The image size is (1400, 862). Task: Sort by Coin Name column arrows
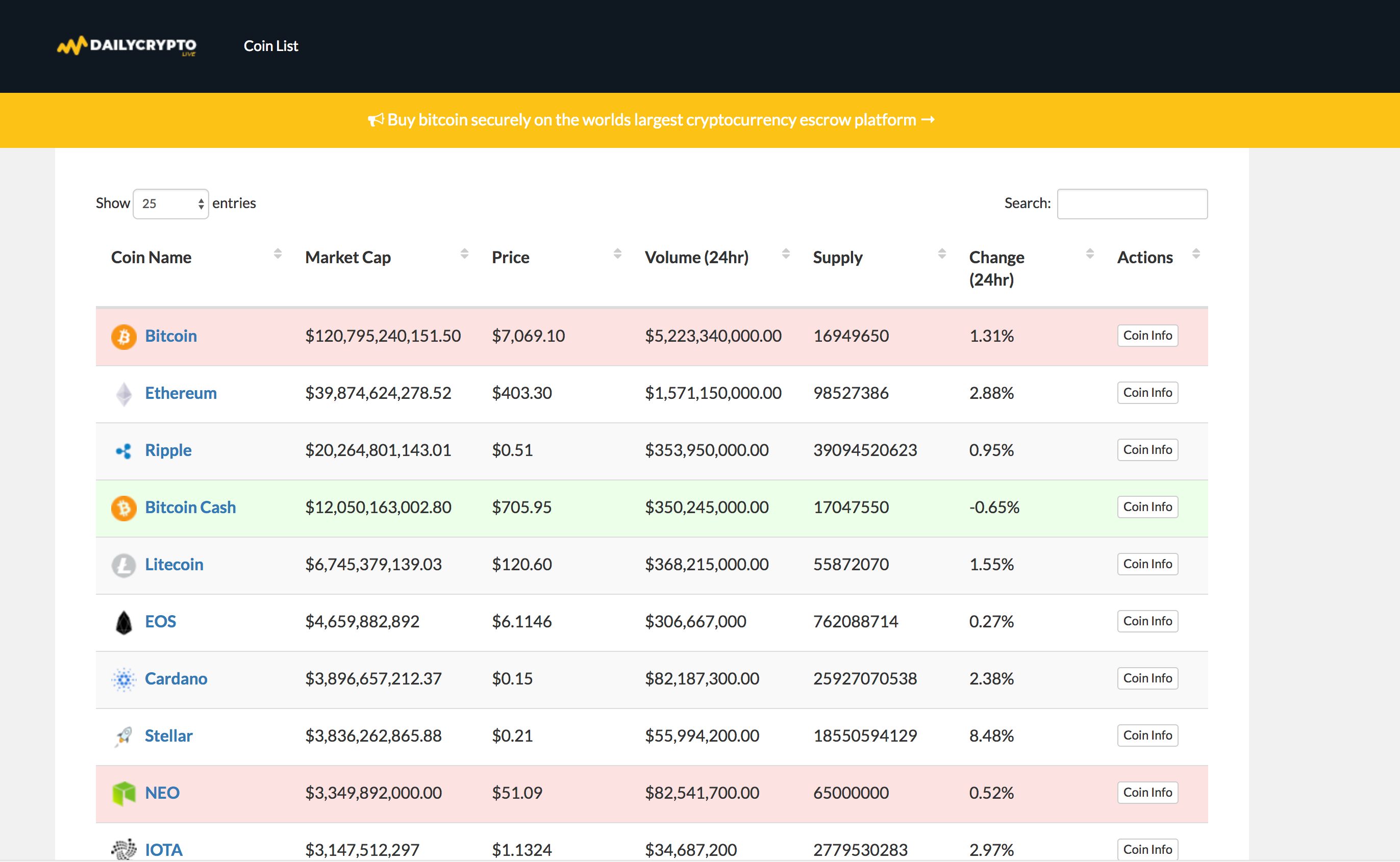coord(278,253)
